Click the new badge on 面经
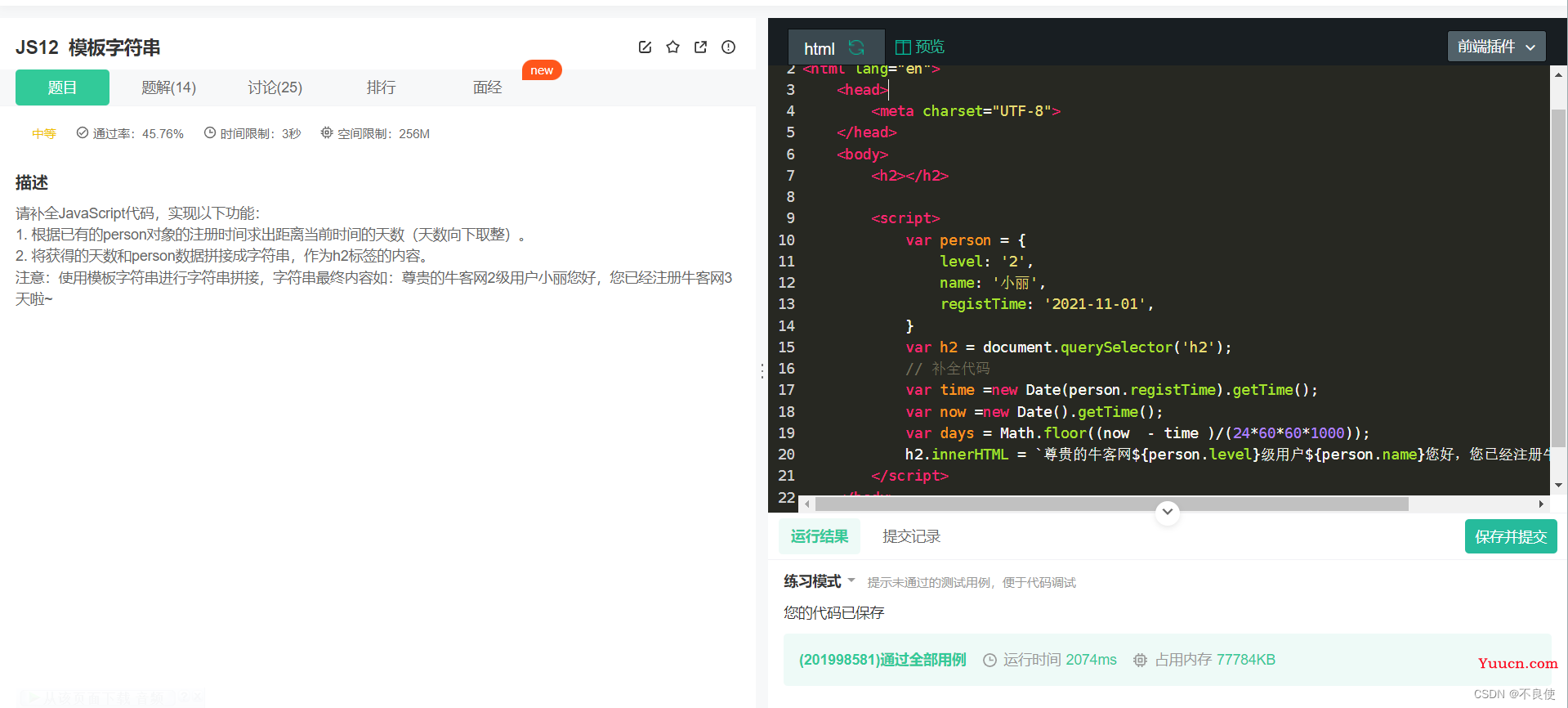The image size is (1568, 708). coord(542,70)
